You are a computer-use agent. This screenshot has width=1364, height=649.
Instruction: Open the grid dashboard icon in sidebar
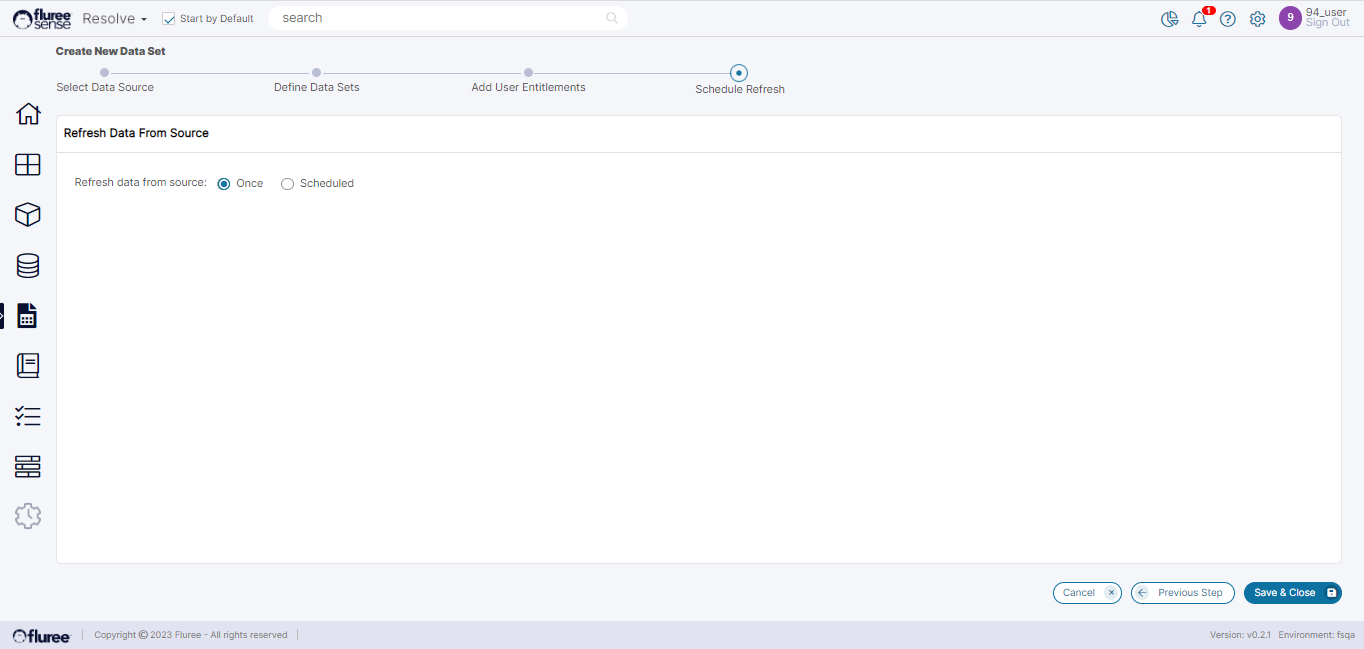coord(28,165)
